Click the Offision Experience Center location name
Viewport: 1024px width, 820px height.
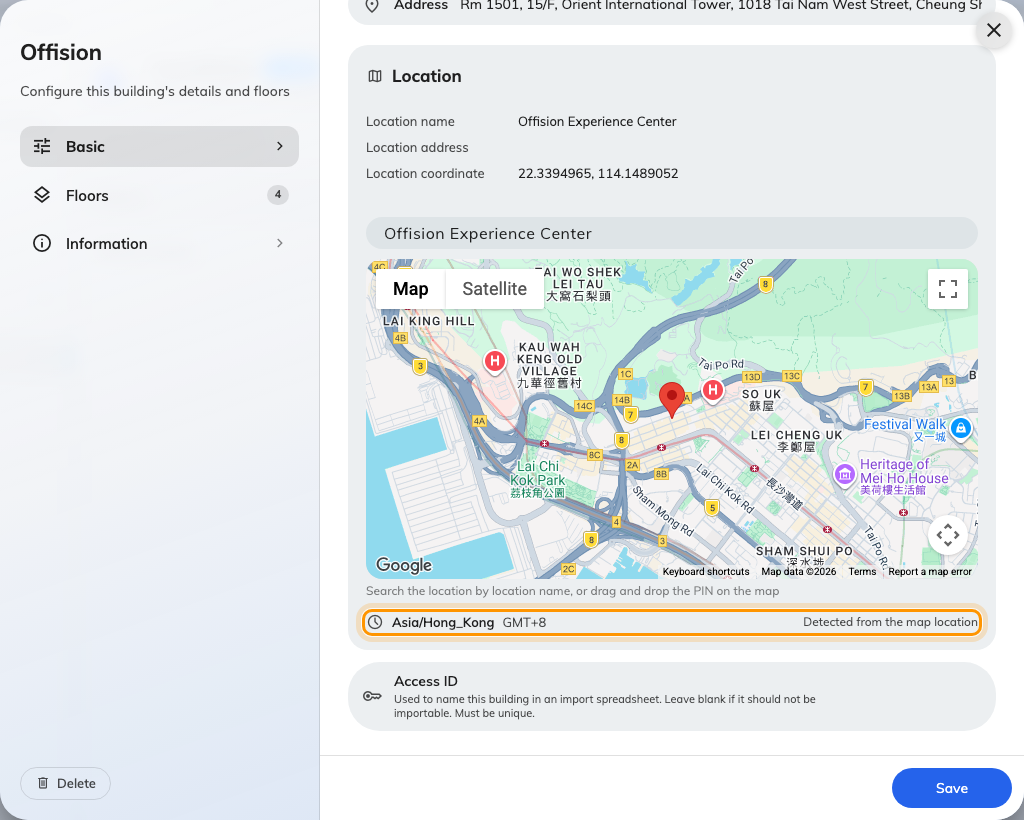tap(597, 121)
